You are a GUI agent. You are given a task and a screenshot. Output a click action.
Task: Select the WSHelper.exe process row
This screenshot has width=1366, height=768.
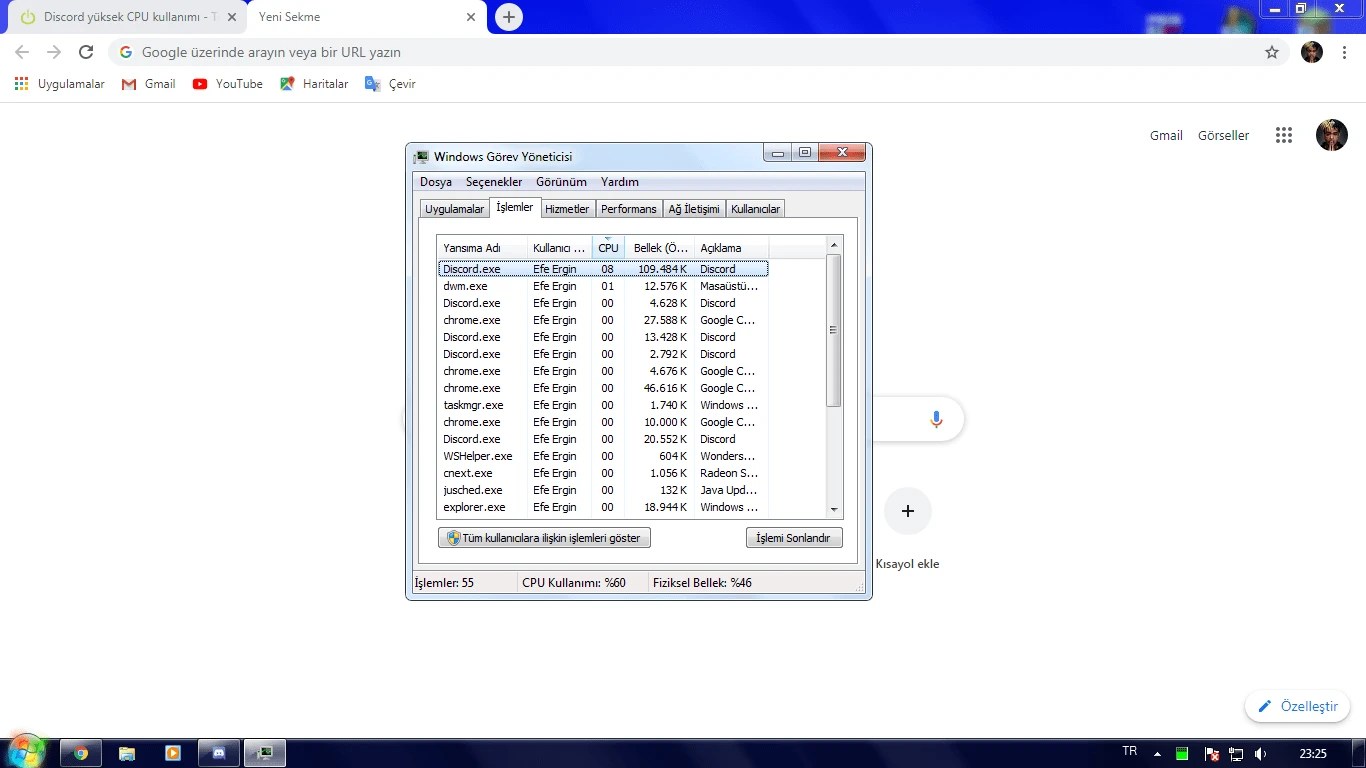[x=603, y=456]
